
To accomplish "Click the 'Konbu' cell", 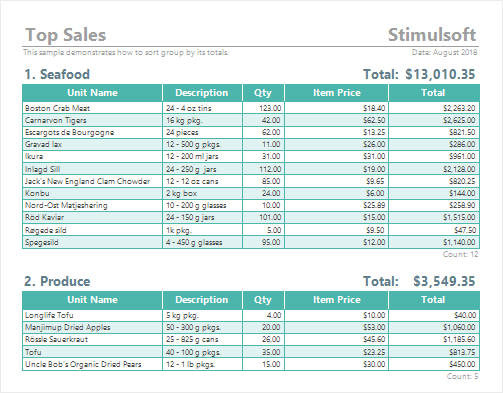I will (x=92, y=193).
